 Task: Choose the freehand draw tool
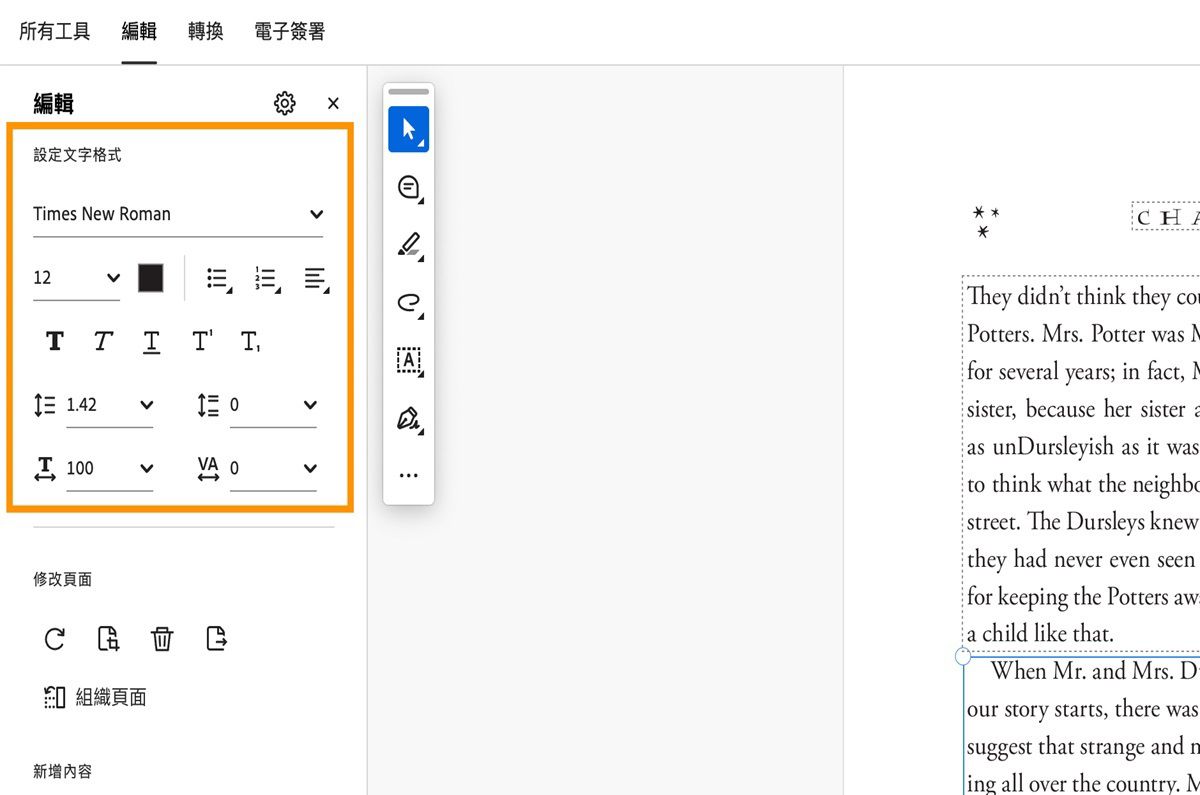click(x=409, y=303)
